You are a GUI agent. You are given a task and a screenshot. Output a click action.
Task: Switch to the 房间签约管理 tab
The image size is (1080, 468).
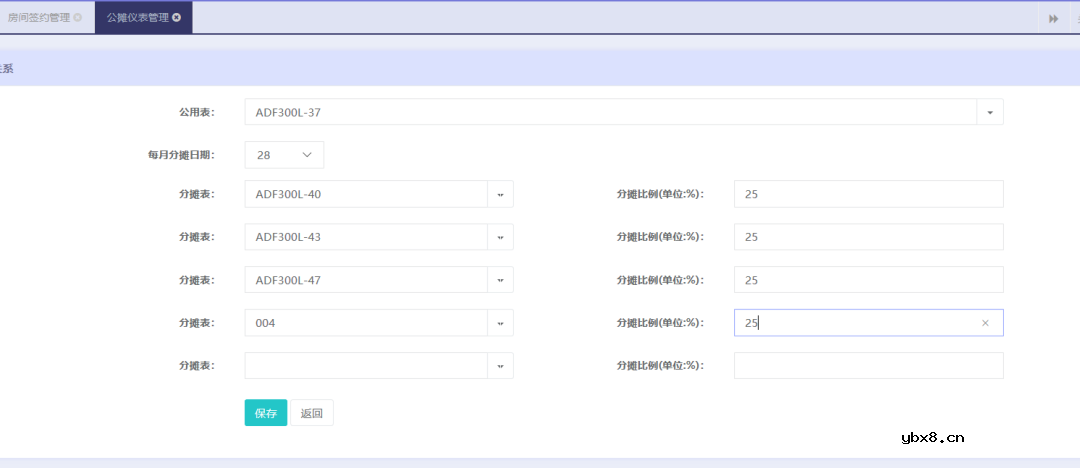click(39, 18)
